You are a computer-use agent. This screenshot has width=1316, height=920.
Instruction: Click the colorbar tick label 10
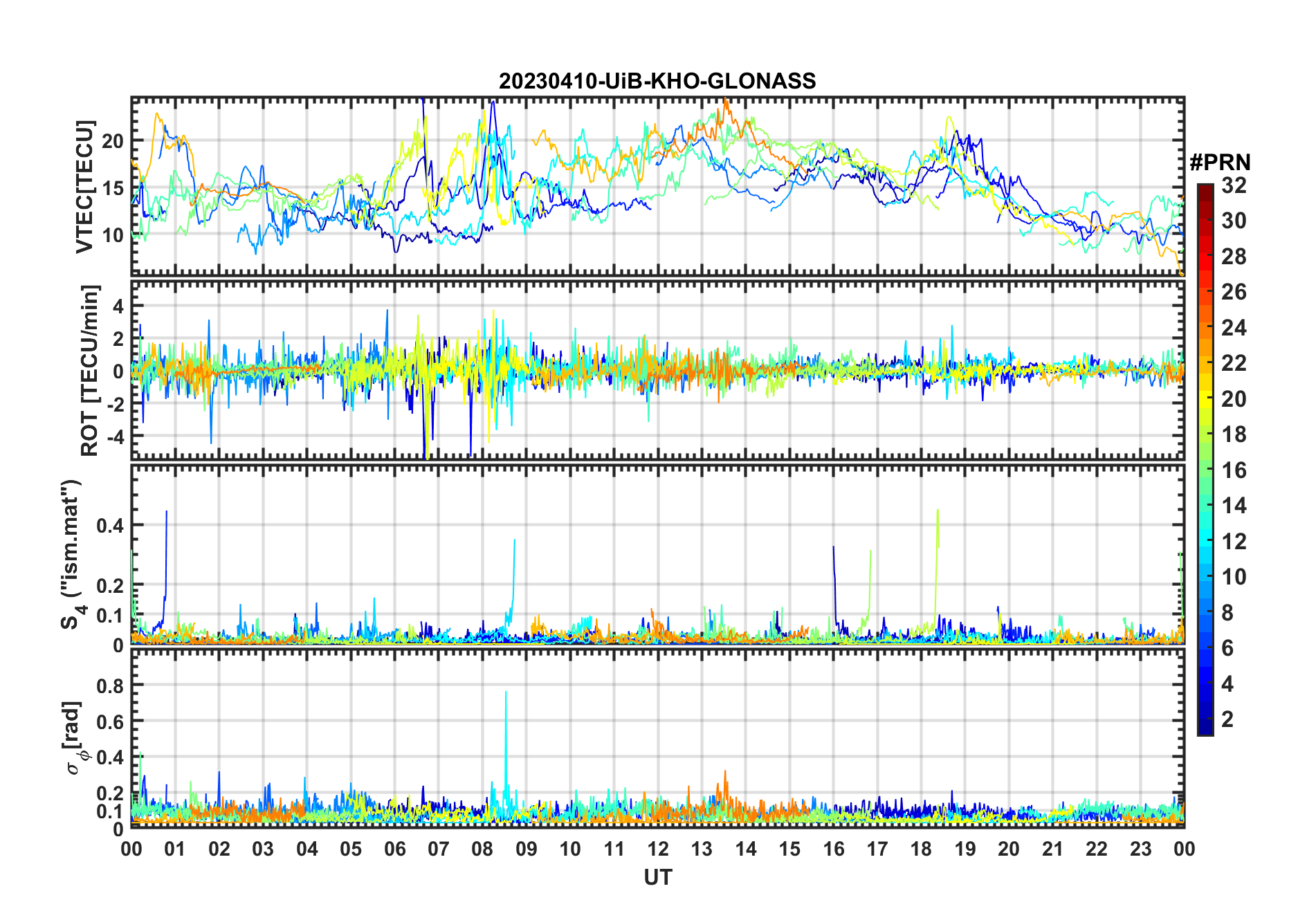[1234, 577]
